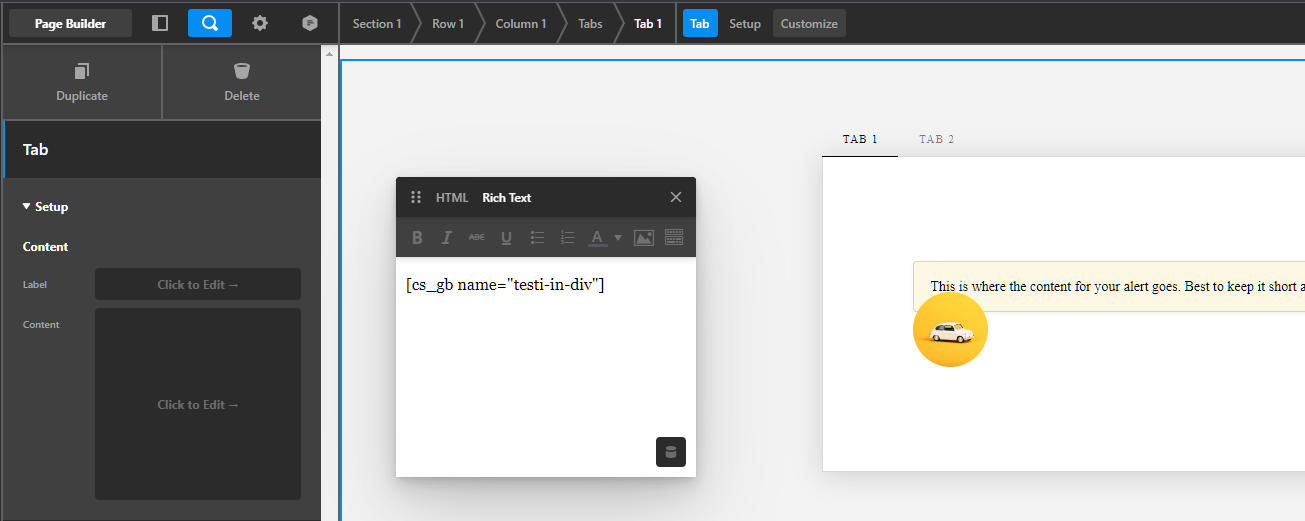The height and width of the screenshot is (521, 1305).
Task: Open the dynamic content database icon
Action: pos(671,452)
